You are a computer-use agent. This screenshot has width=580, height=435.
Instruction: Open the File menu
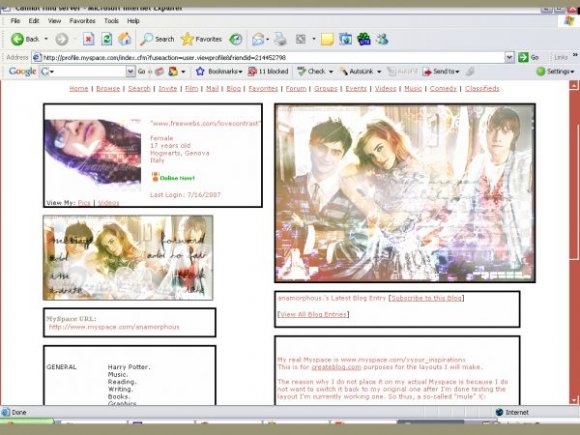[15, 21]
